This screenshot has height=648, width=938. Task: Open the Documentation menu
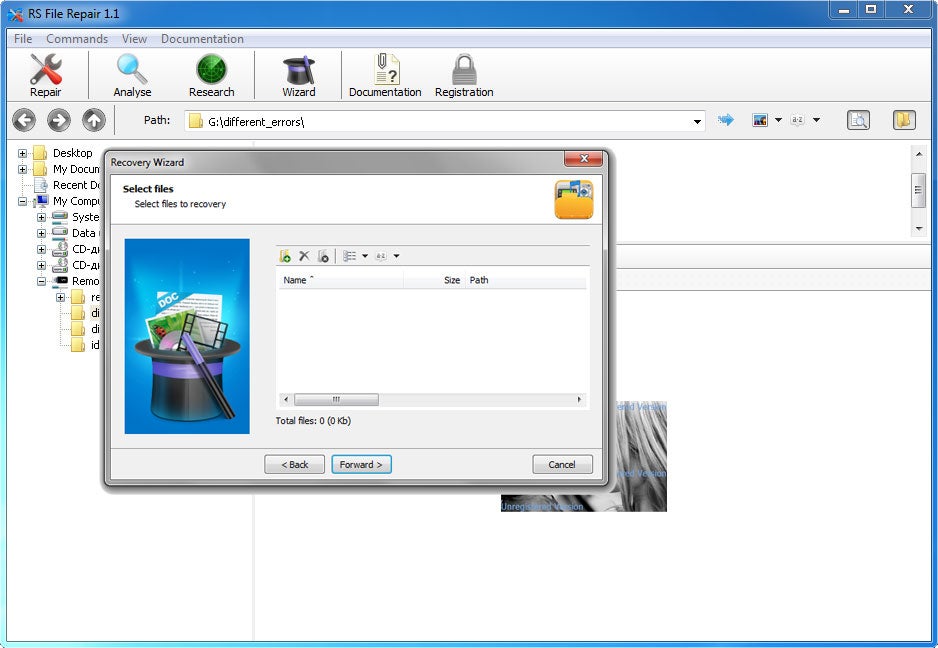coord(202,39)
